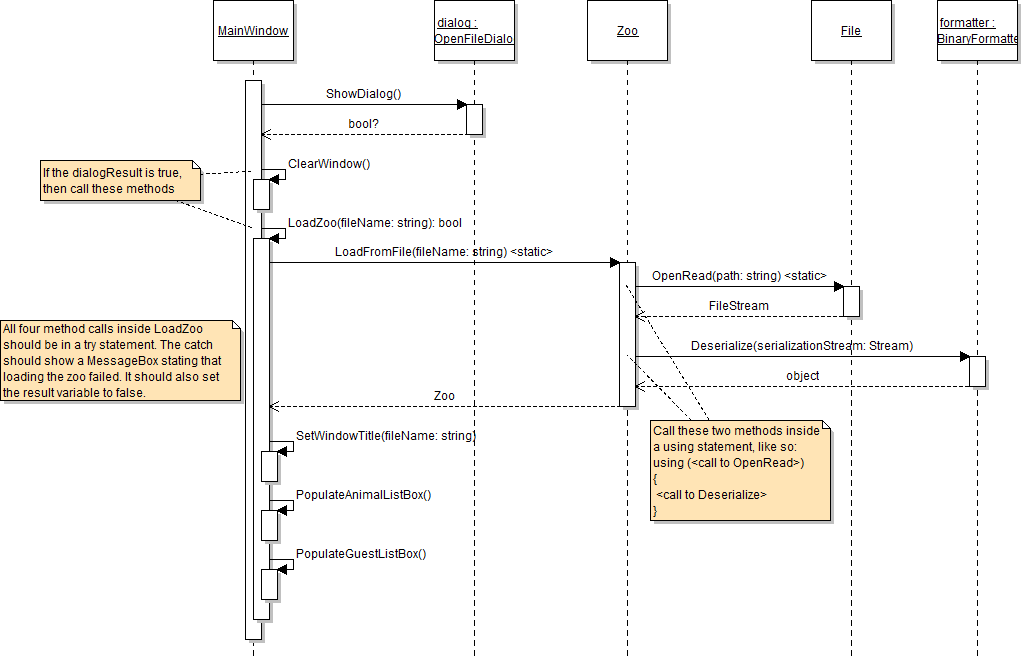Click the LoadFromFile(fileName: string) message label
This screenshot has width=1022, height=664.
(443, 252)
